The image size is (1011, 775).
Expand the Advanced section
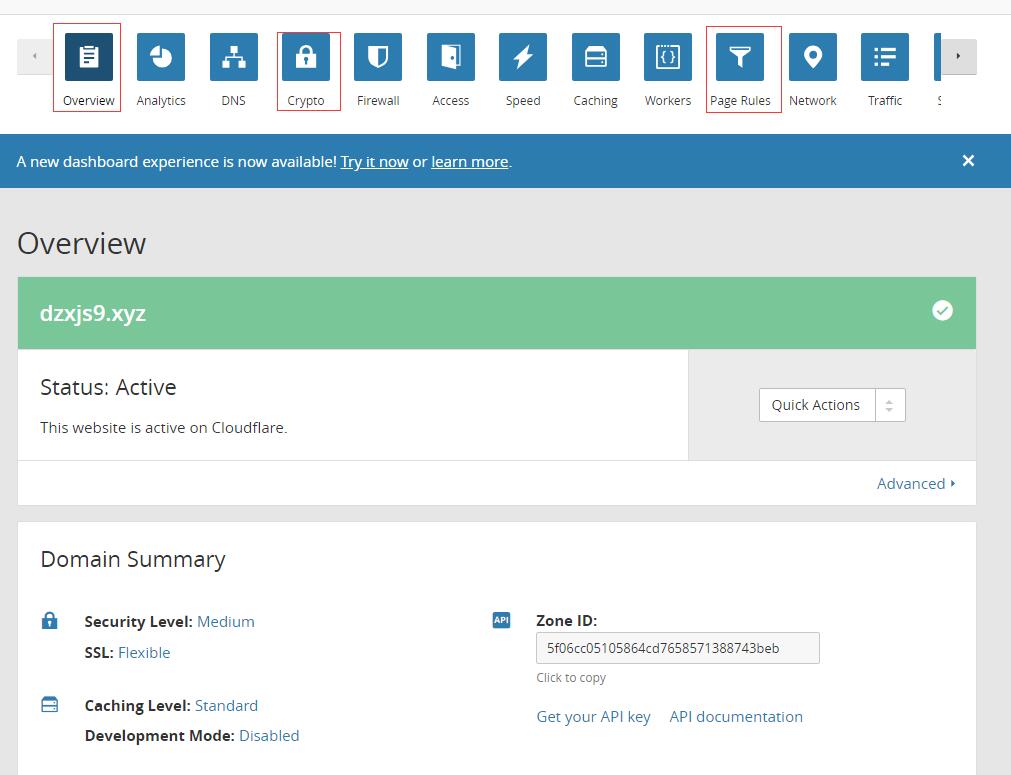(x=916, y=484)
